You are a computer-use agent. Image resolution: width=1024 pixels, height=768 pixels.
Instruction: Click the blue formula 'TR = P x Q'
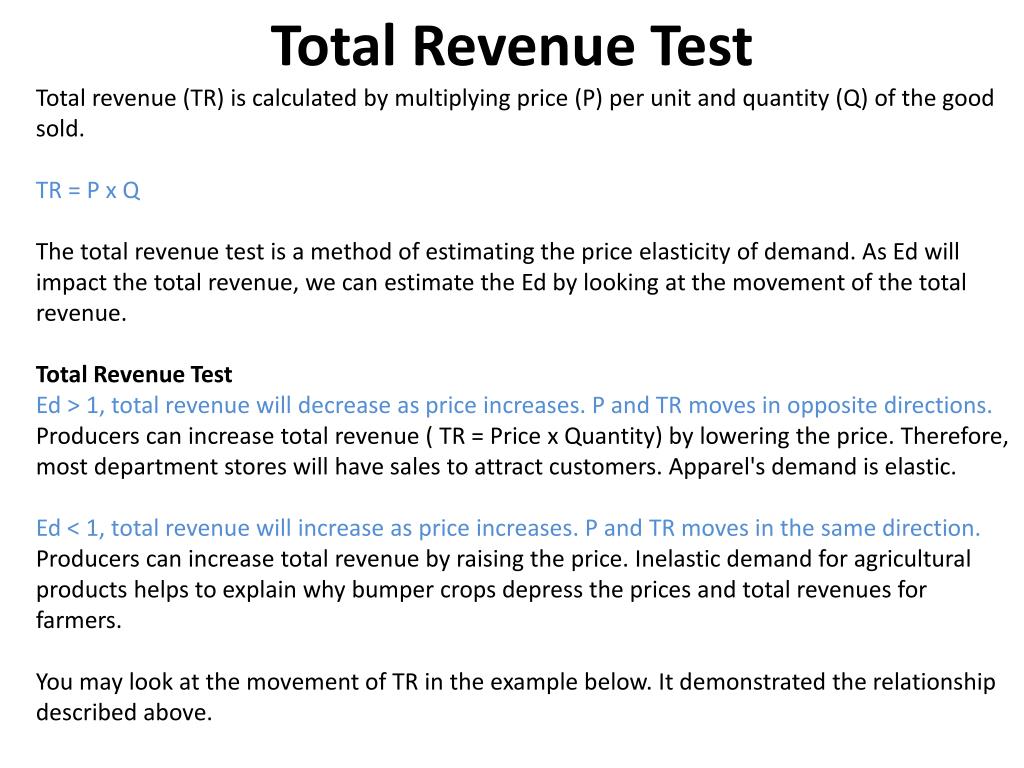pyautogui.click(x=88, y=191)
